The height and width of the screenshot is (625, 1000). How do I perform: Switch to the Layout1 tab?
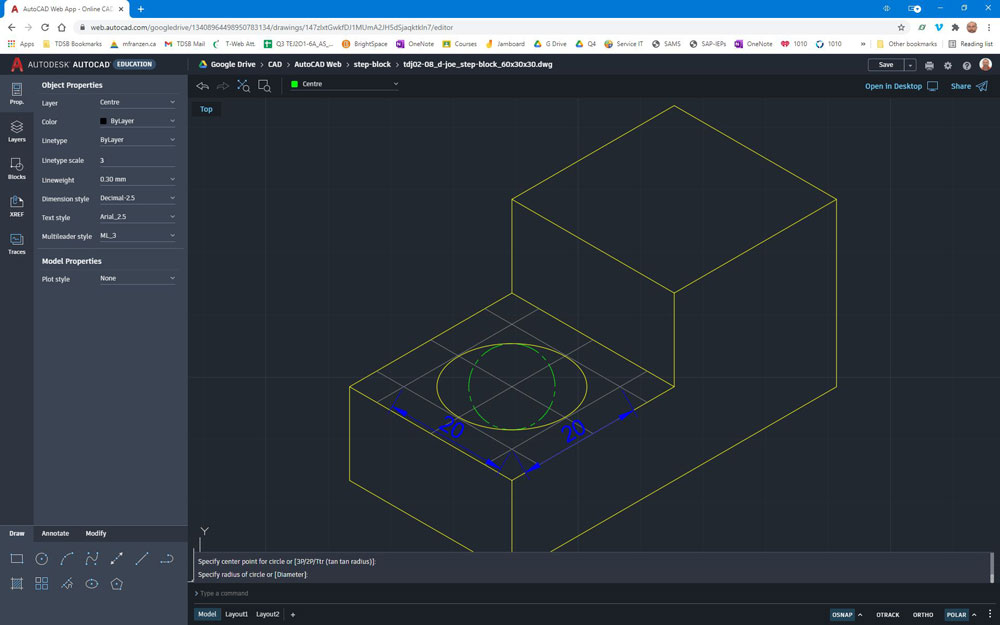(x=236, y=614)
